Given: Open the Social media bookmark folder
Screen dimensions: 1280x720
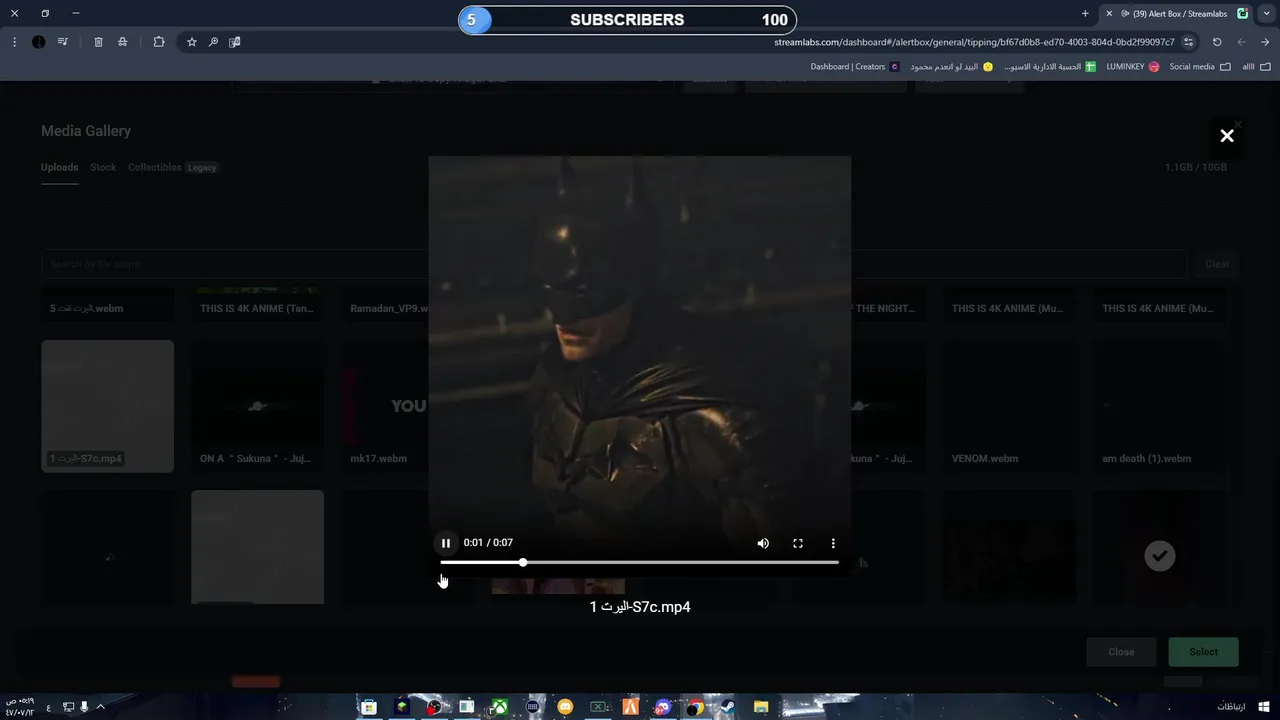Looking at the screenshot, I should click(x=1200, y=67).
